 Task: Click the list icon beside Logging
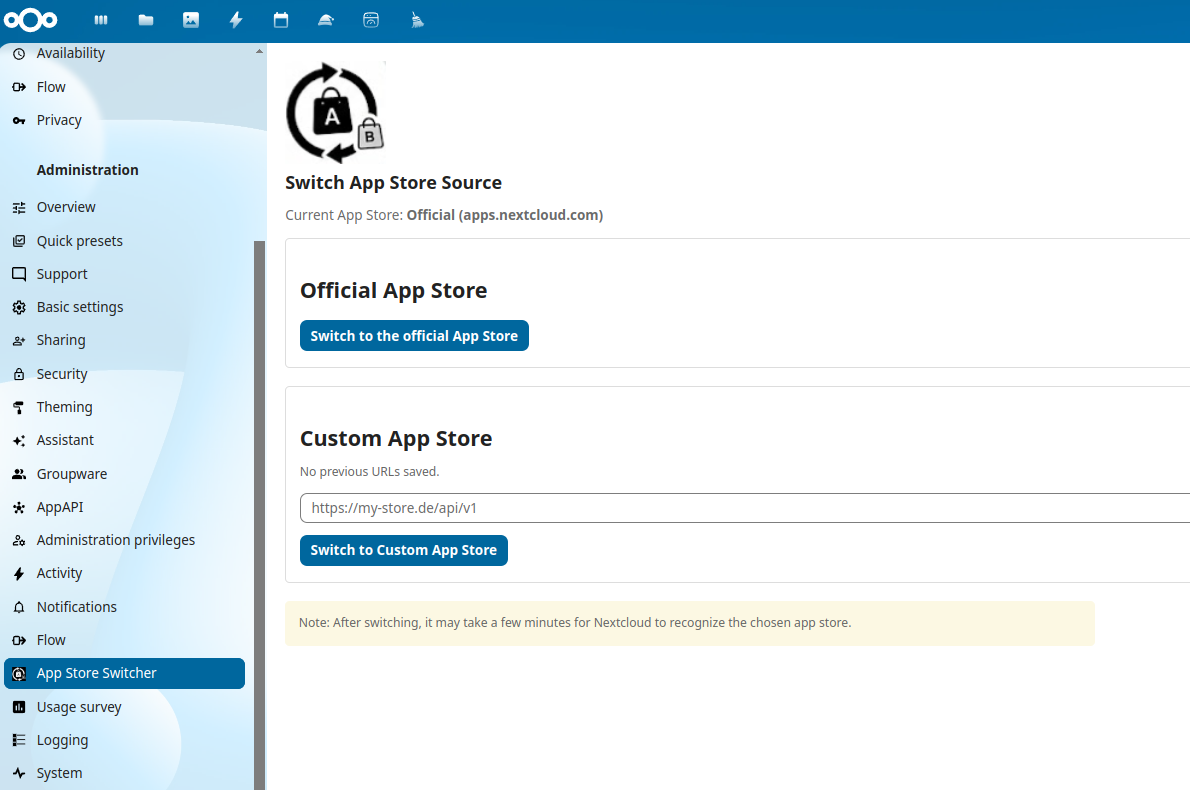coord(19,740)
